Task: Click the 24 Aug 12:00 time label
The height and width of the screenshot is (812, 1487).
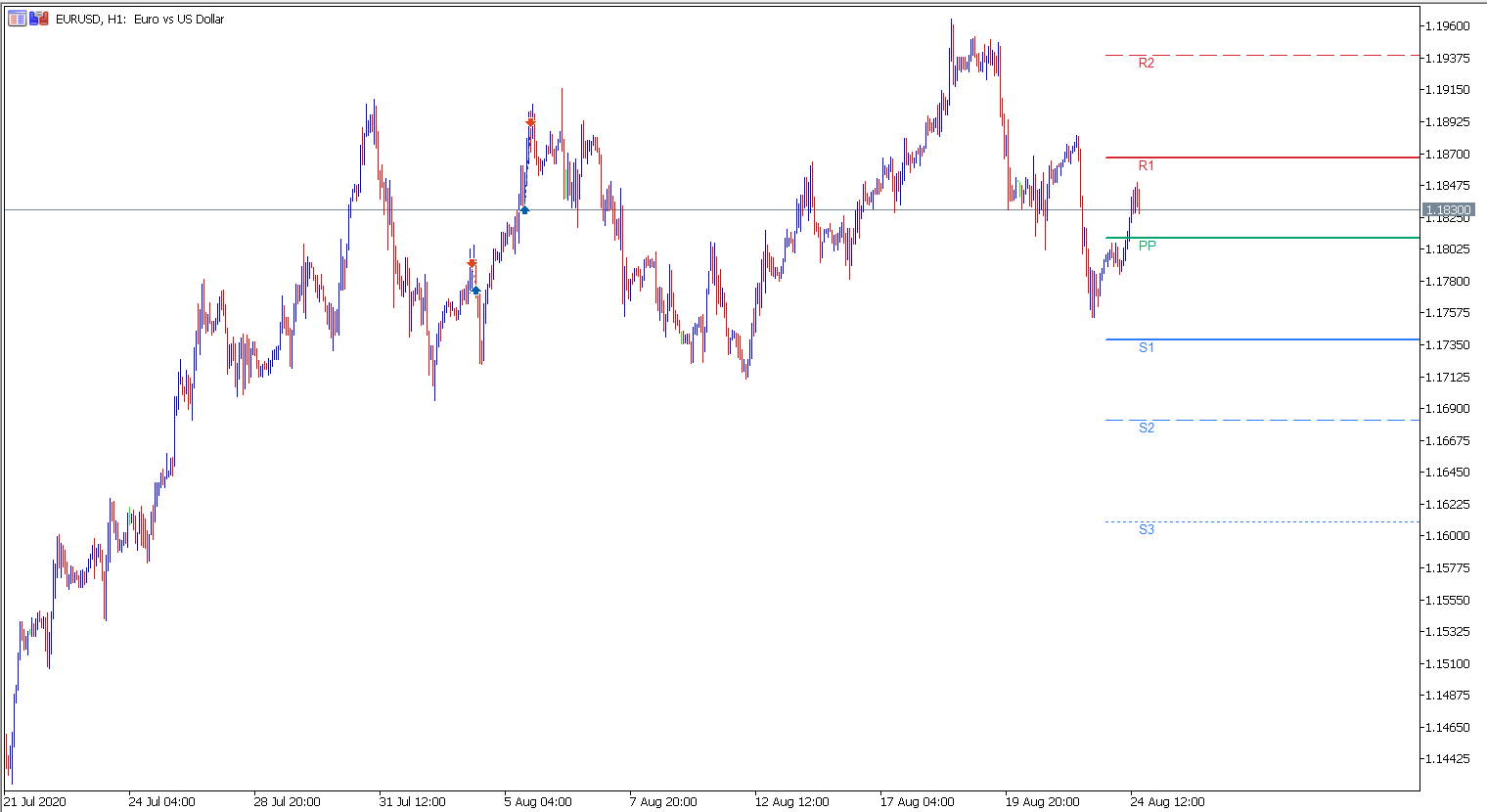Action: click(1167, 802)
